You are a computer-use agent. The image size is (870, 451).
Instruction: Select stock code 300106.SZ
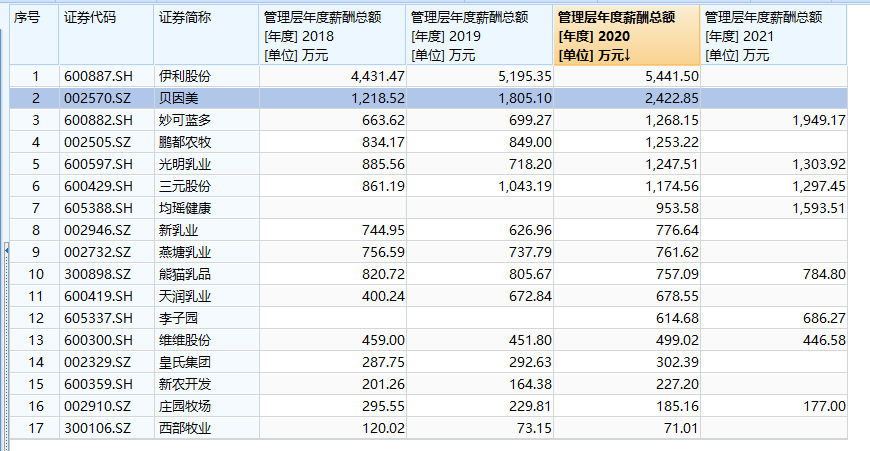pos(98,428)
